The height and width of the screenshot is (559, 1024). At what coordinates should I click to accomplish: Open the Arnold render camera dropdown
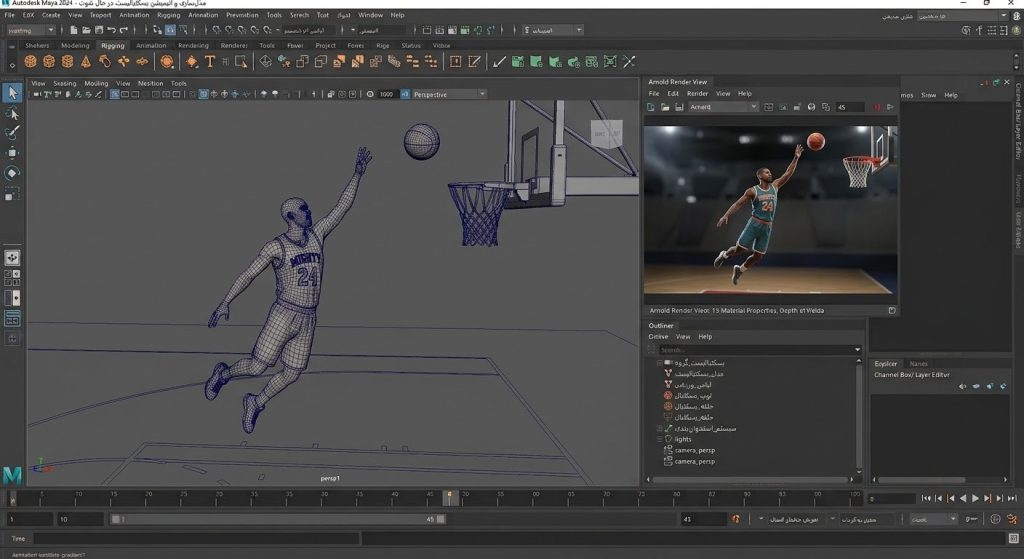[723, 107]
